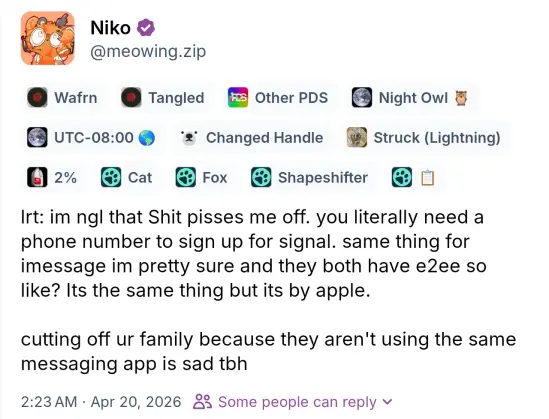Select the Fox paw label
The image size is (549, 419).
click(202, 177)
